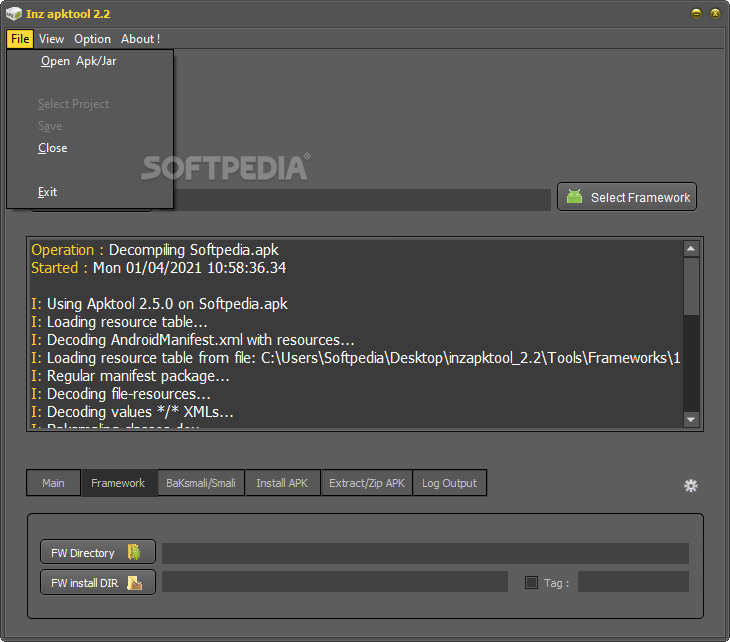Switch to the Extract/Zip APK tab

(x=367, y=483)
